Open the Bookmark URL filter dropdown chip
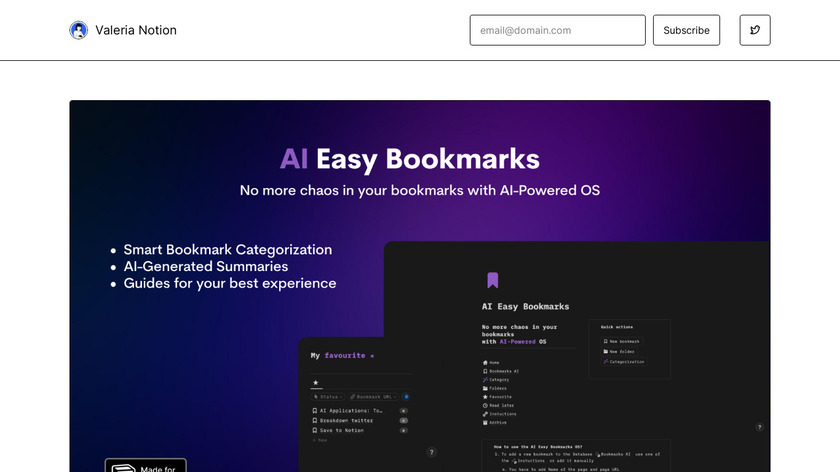840x472 pixels. tap(373, 396)
